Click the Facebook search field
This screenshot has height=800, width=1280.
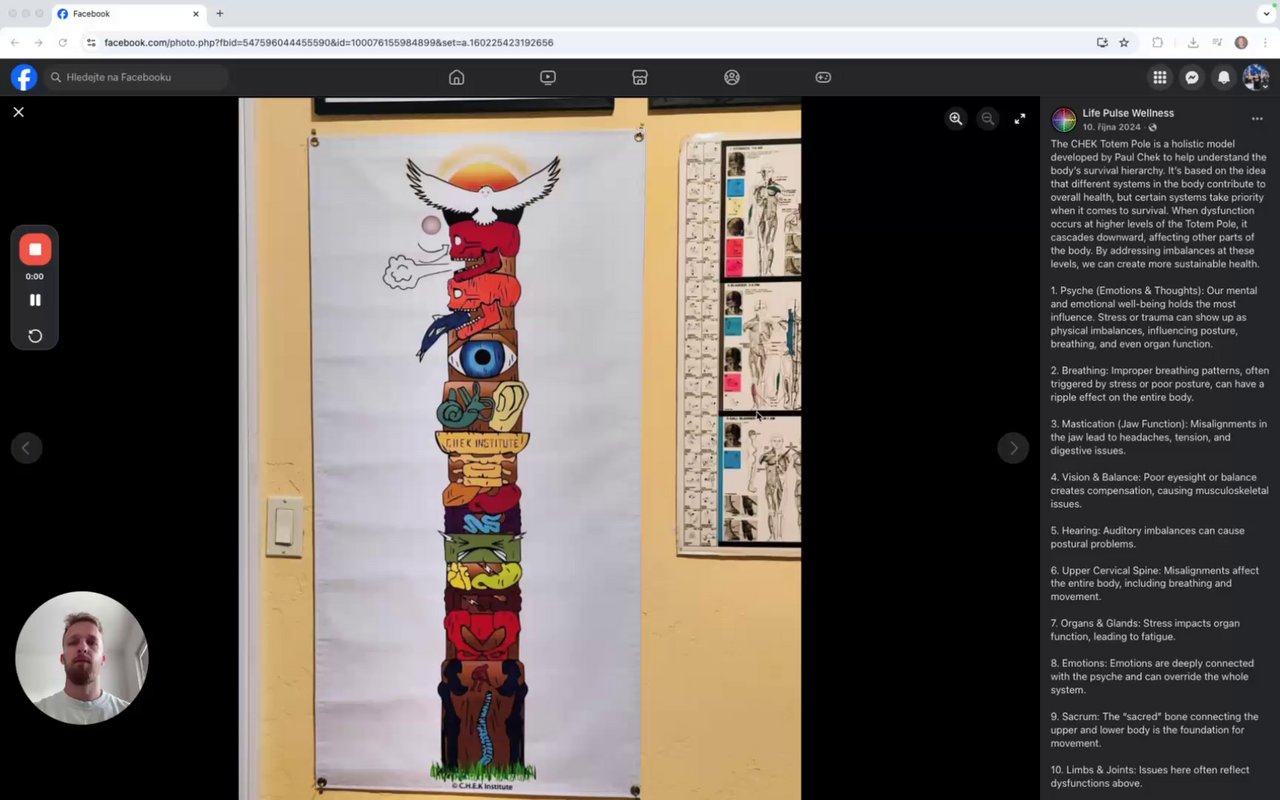[x=137, y=77]
